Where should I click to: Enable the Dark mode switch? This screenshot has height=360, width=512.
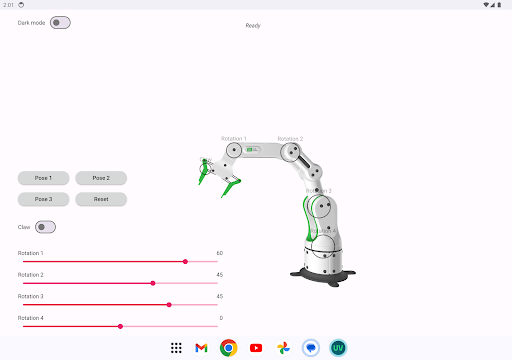tap(60, 23)
